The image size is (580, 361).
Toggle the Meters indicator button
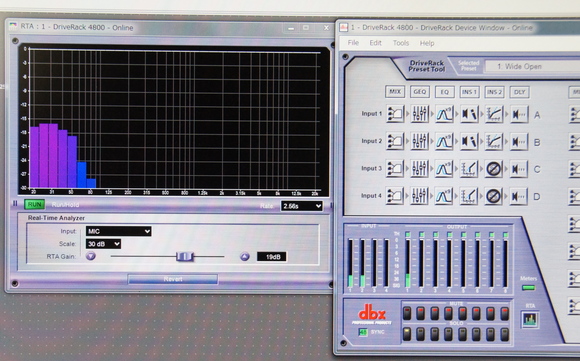coord(528,287)
